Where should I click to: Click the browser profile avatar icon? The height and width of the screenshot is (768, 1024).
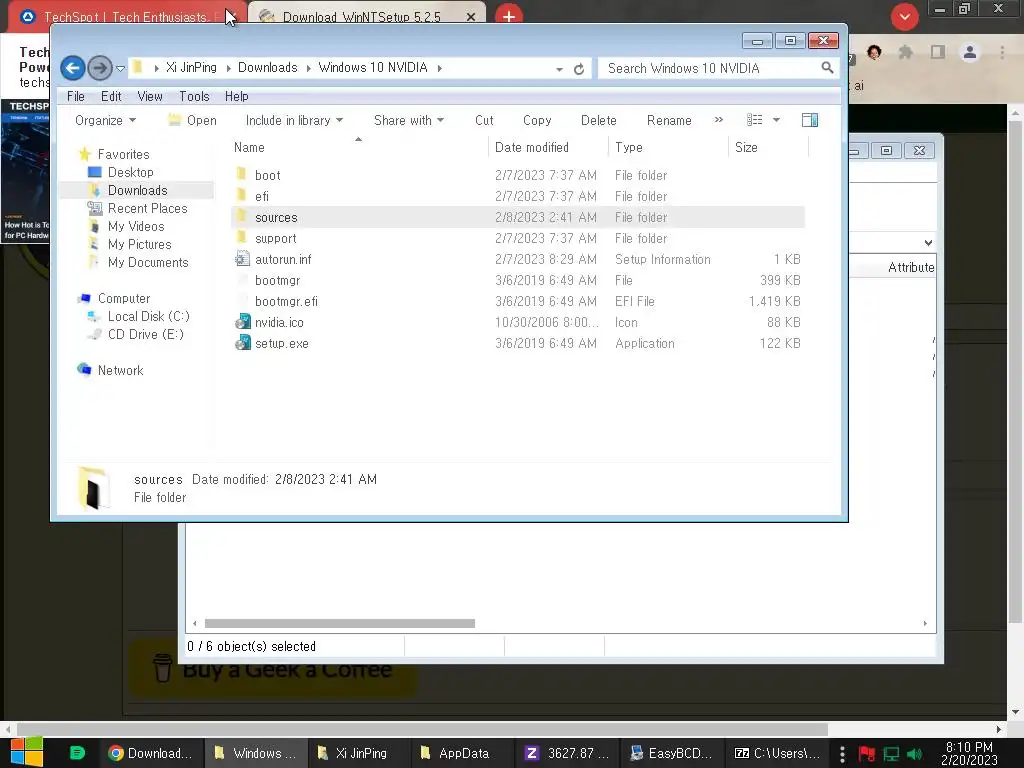tap(970, 52)
